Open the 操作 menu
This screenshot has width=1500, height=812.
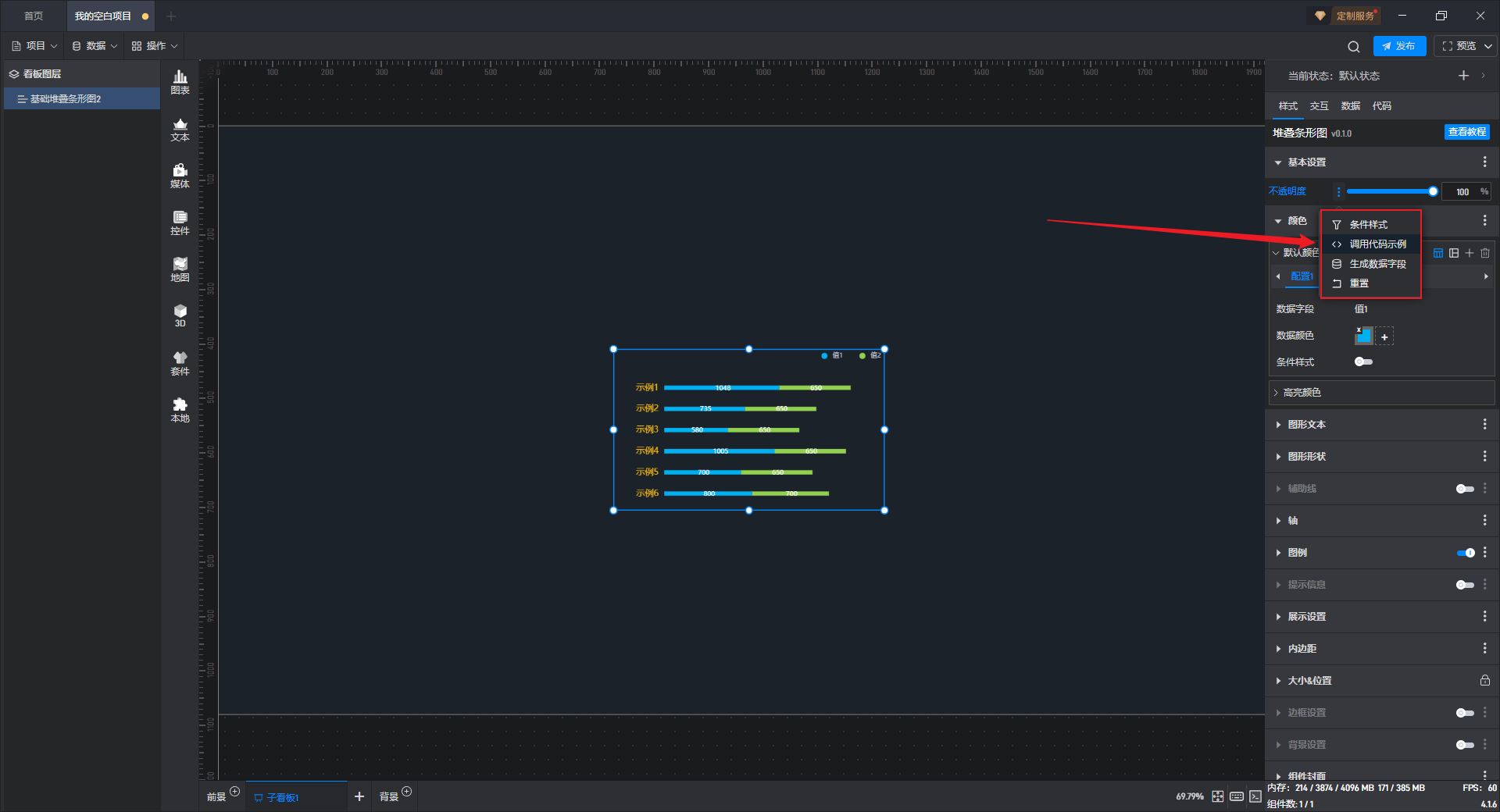click(x=155, y=46)
